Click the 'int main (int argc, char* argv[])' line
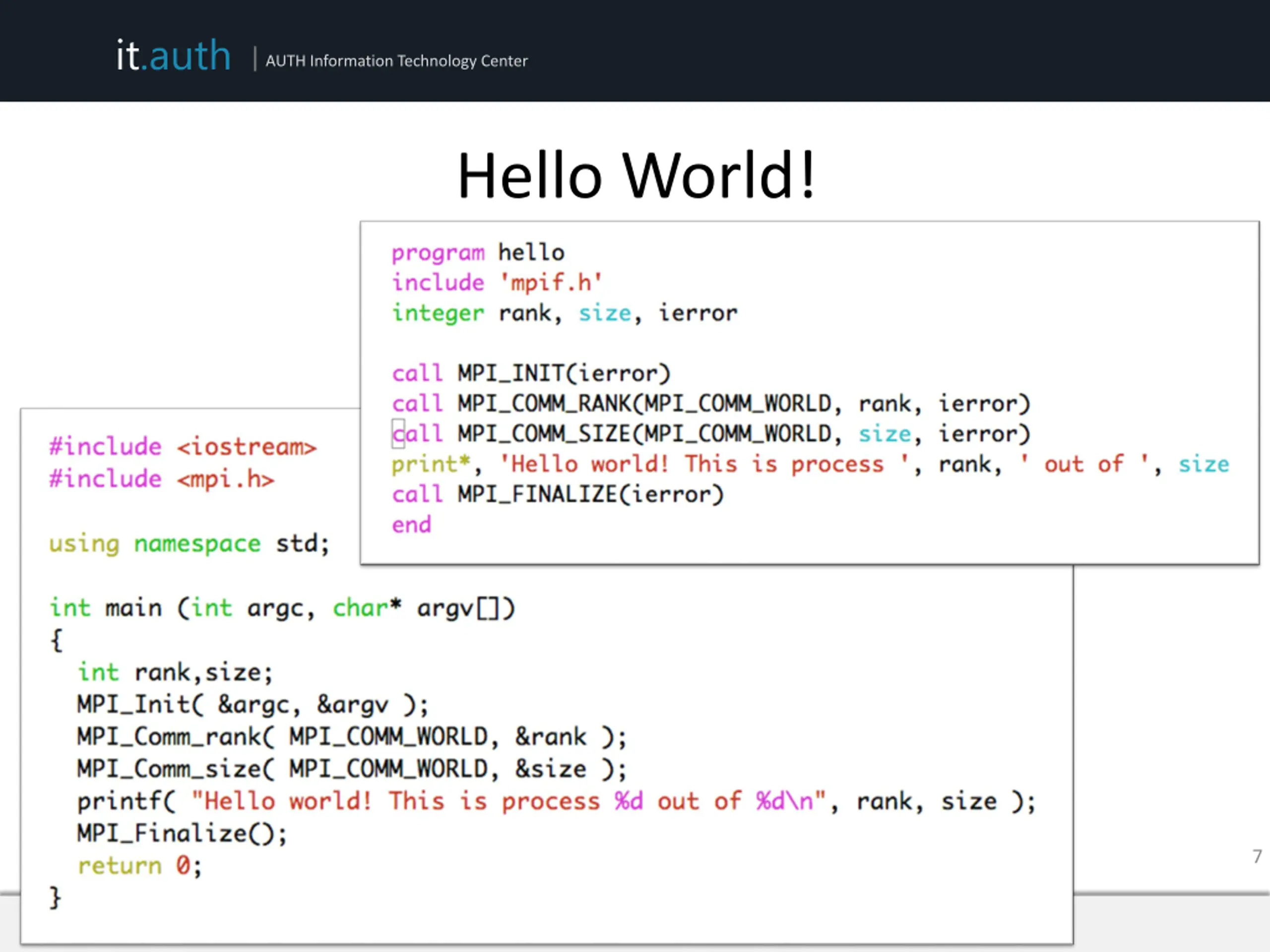1270x952 pixels. click(x=282, y=608)
